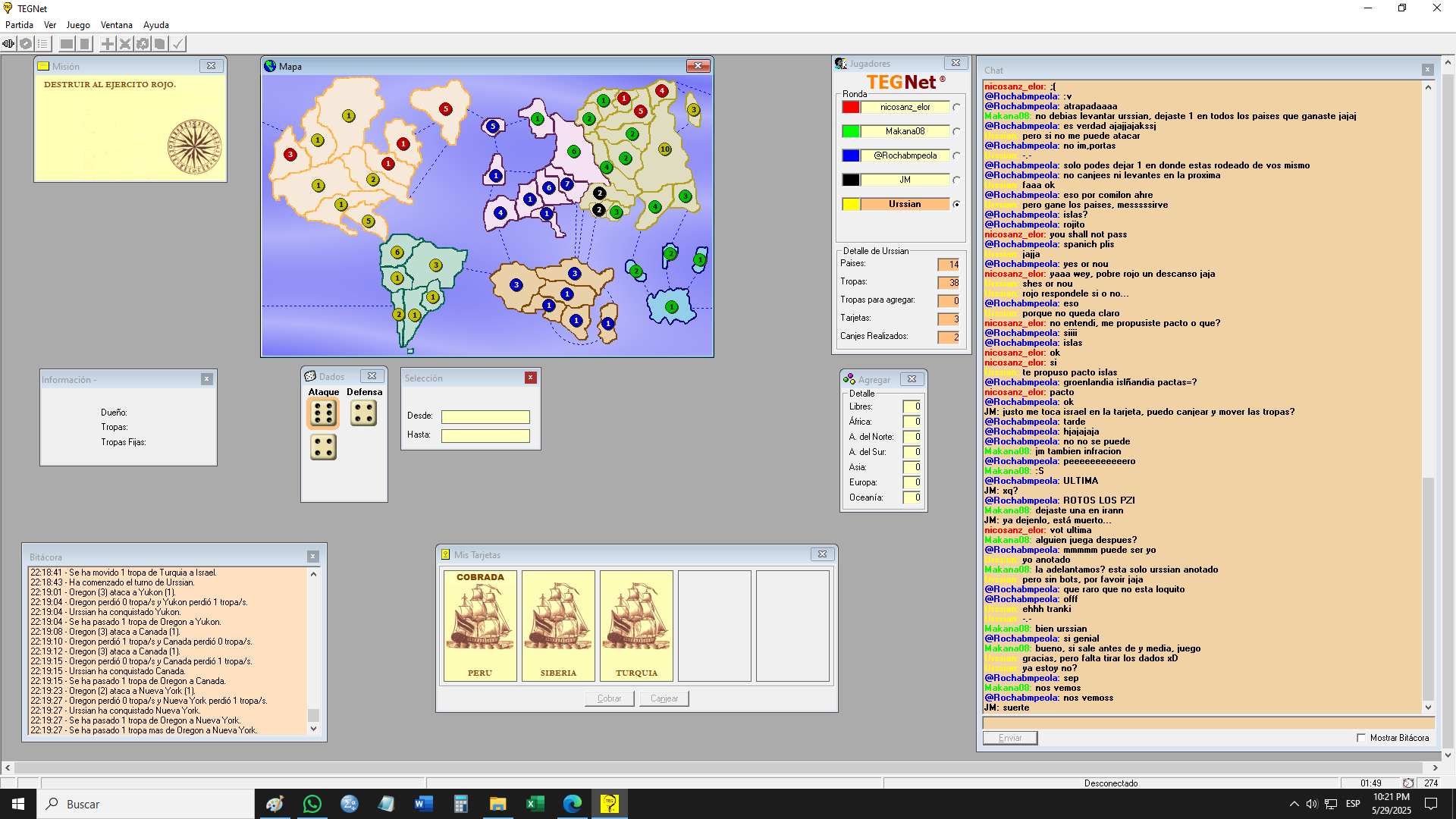Select the radio button for JM

[957, 180]
